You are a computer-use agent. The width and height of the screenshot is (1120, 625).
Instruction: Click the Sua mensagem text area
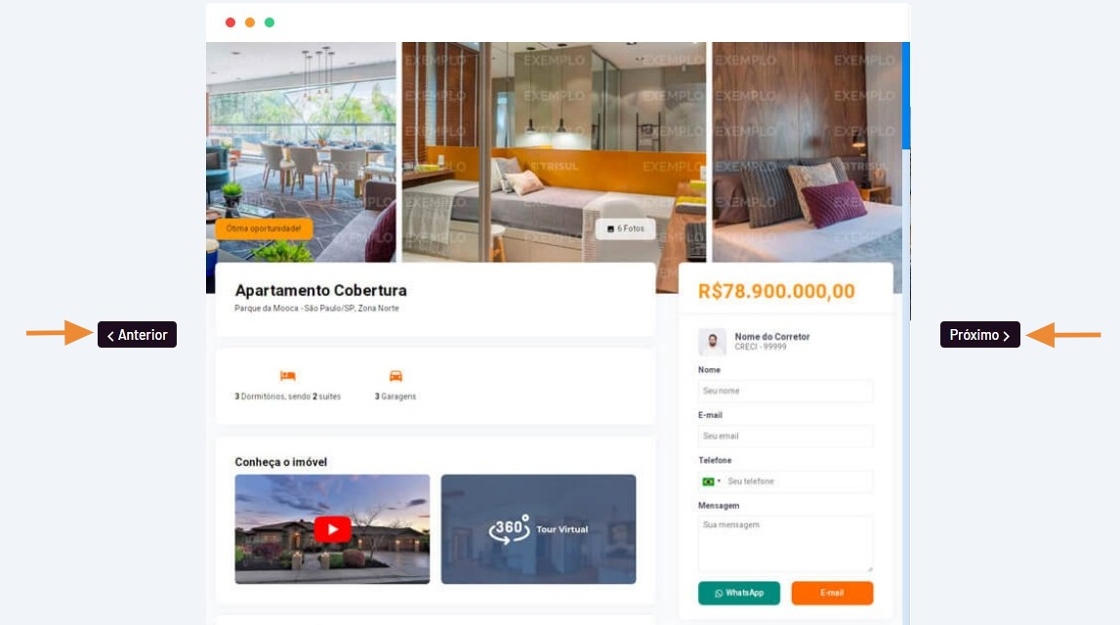click(785, 544)
